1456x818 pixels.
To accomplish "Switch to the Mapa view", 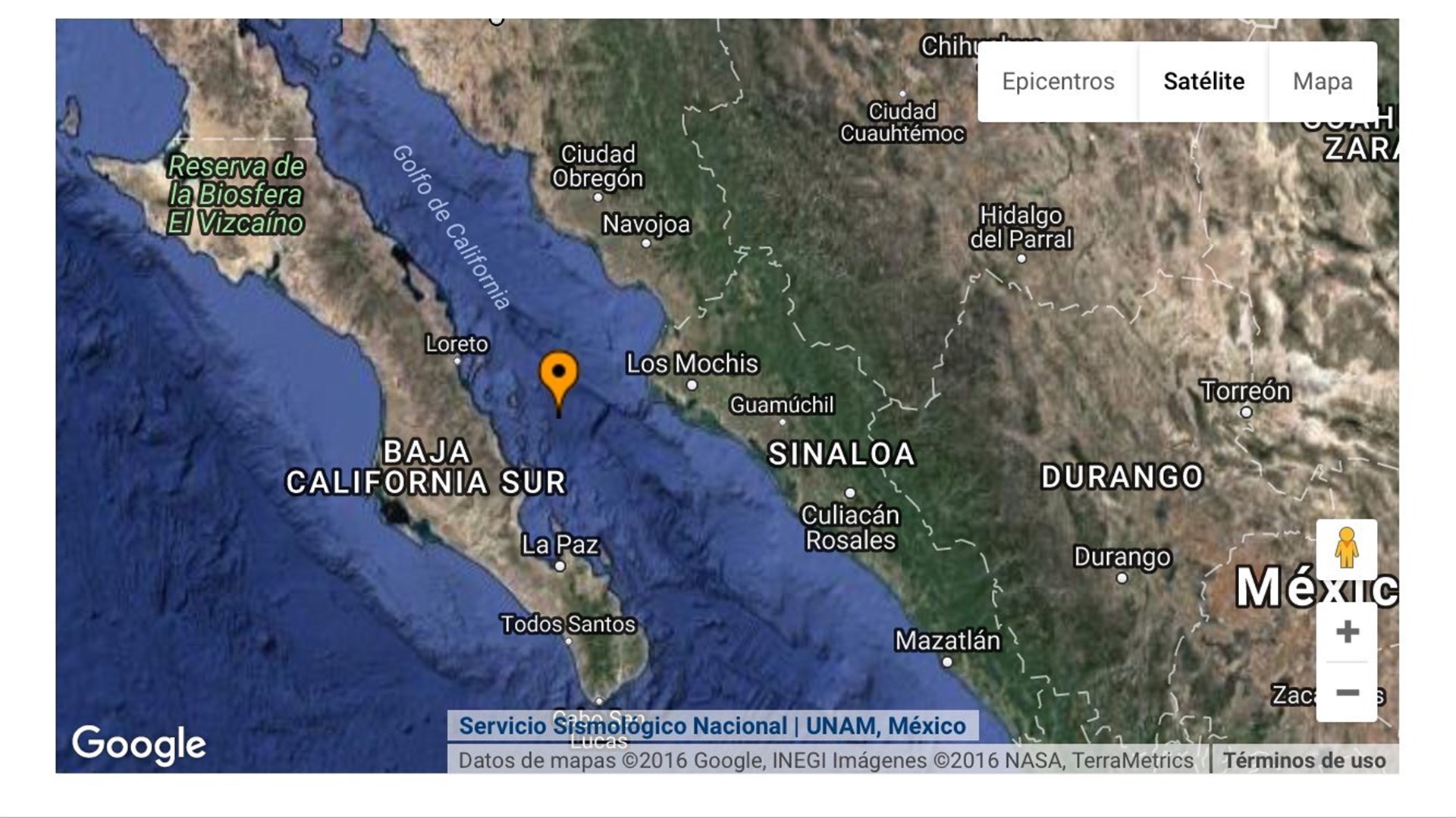I will point(1322,81).
